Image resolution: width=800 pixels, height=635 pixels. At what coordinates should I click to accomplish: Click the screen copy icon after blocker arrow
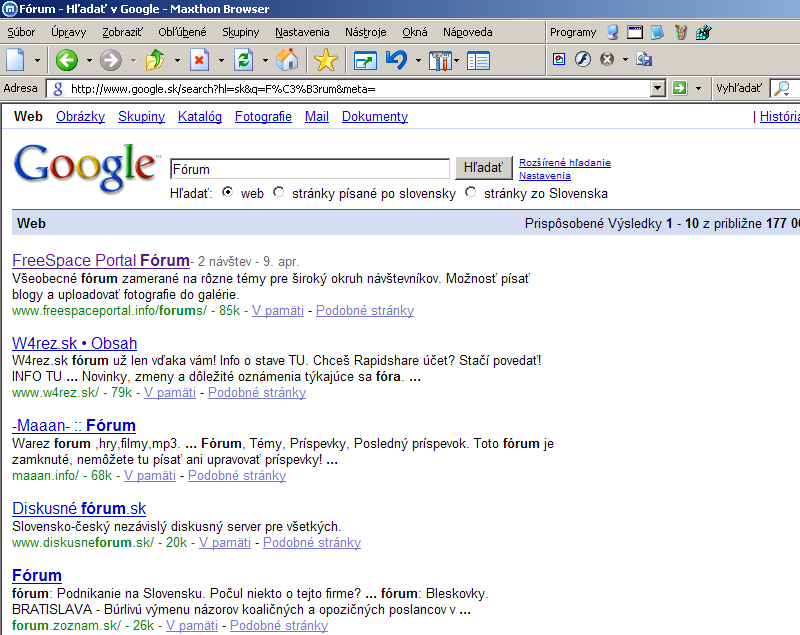click(x=644, y=60)
